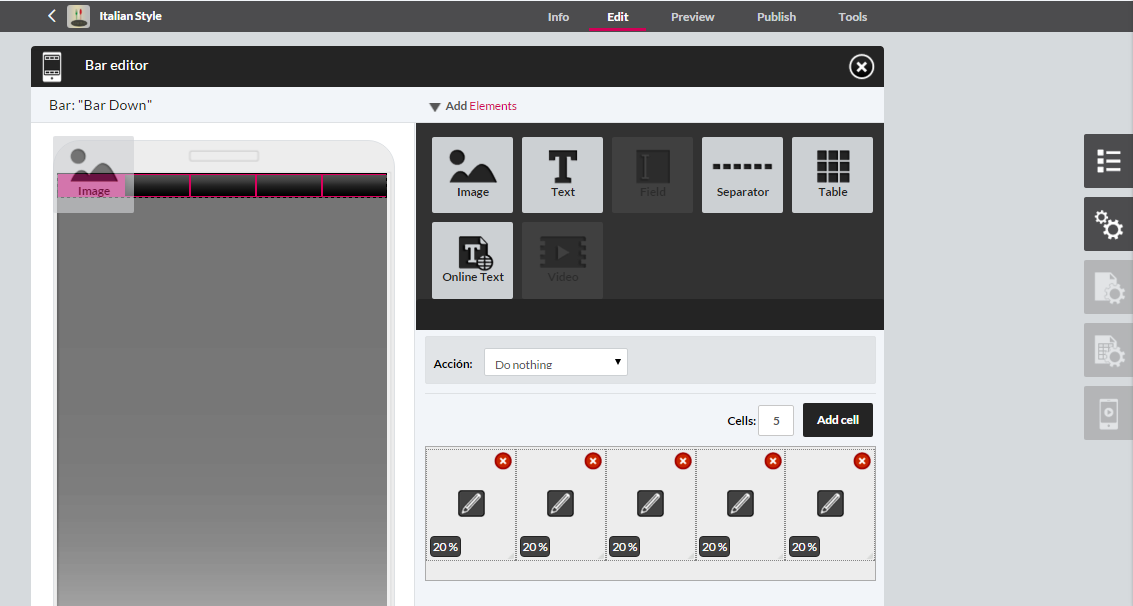
Task: Add an Image element
Action: 473,175
